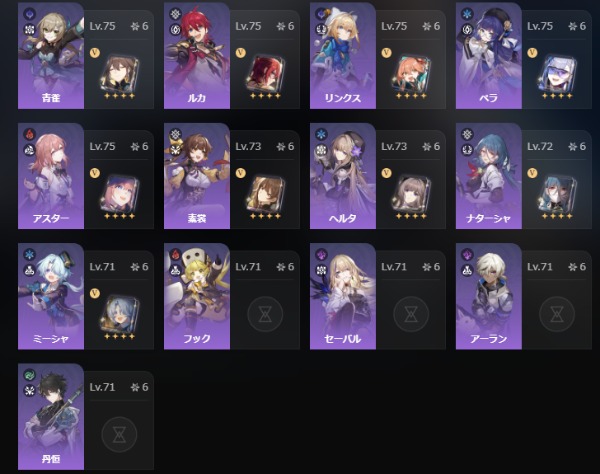Viewport: 600px width, 474px height.
Task: Click the lightning element icon on セーバル card
Action: coord(321,254)
